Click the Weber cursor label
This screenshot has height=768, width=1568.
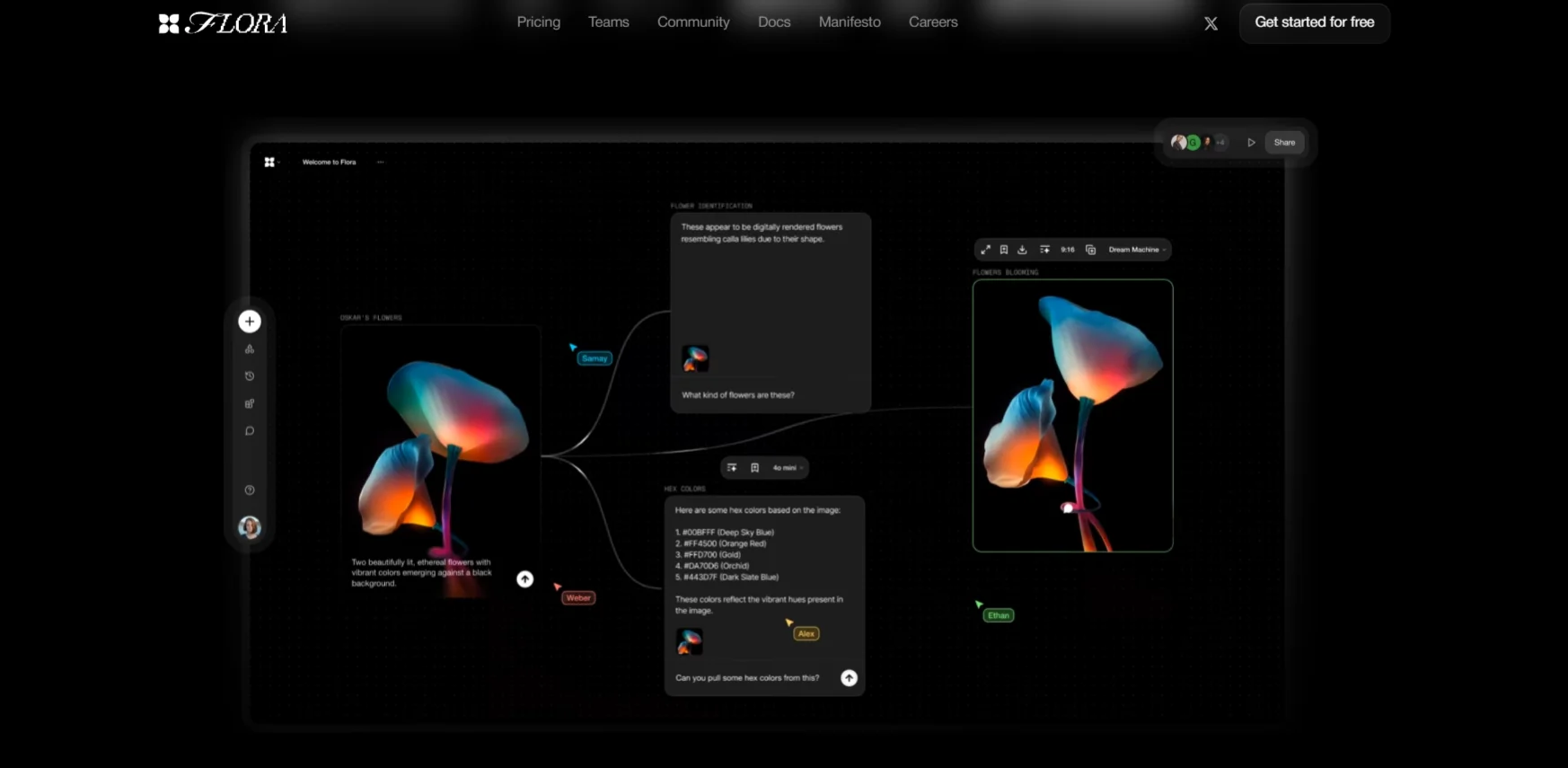(578, 598)
